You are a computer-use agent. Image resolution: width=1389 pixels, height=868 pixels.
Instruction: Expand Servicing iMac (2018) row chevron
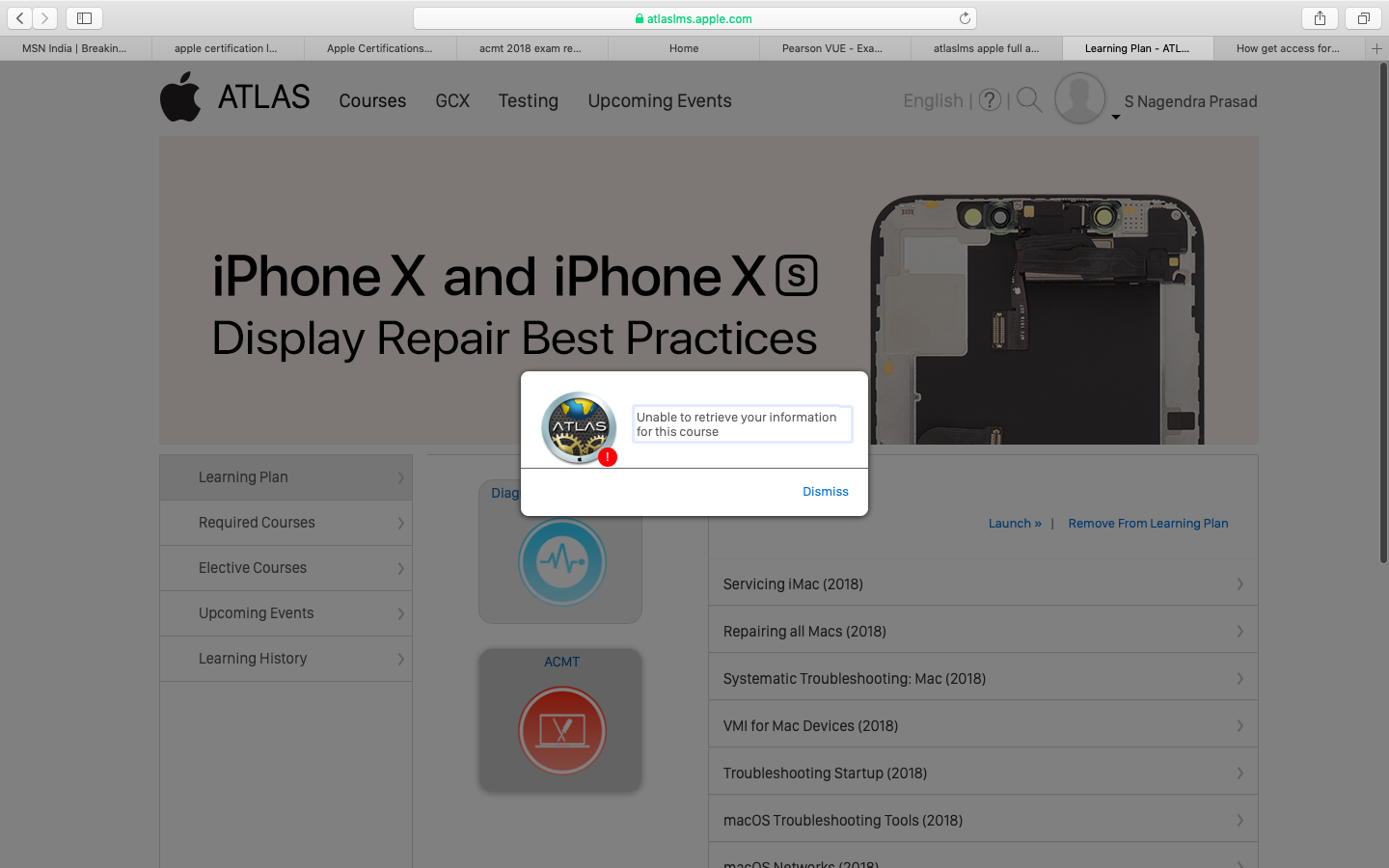[x=1239, y=583]
